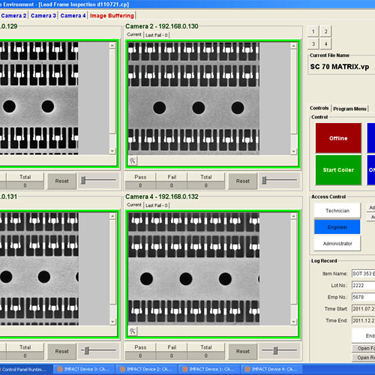Open IMPACT Device 1 in taskbar

tap(208, 369)
